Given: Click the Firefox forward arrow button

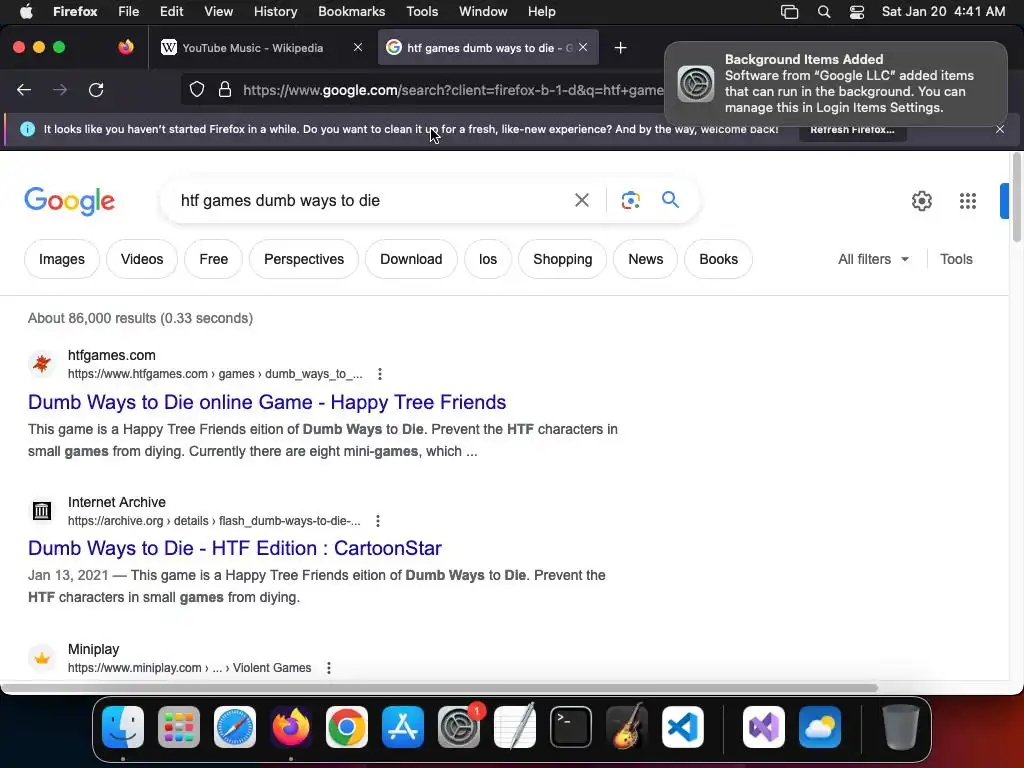Looking at the screenshot, I should pyautogui.click(x=60, y=89).
